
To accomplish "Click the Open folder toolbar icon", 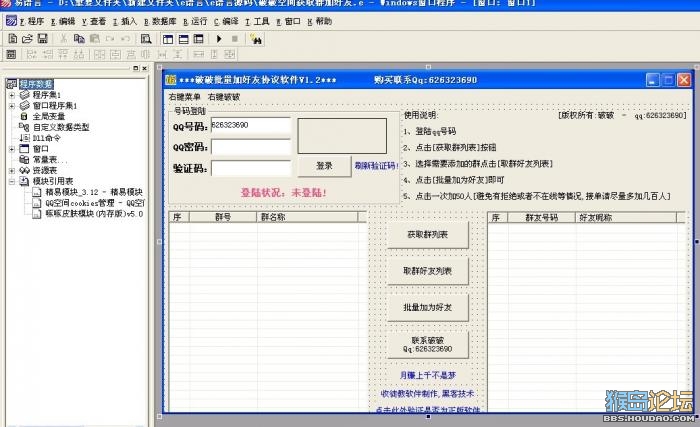I will [x=27, y=39].
